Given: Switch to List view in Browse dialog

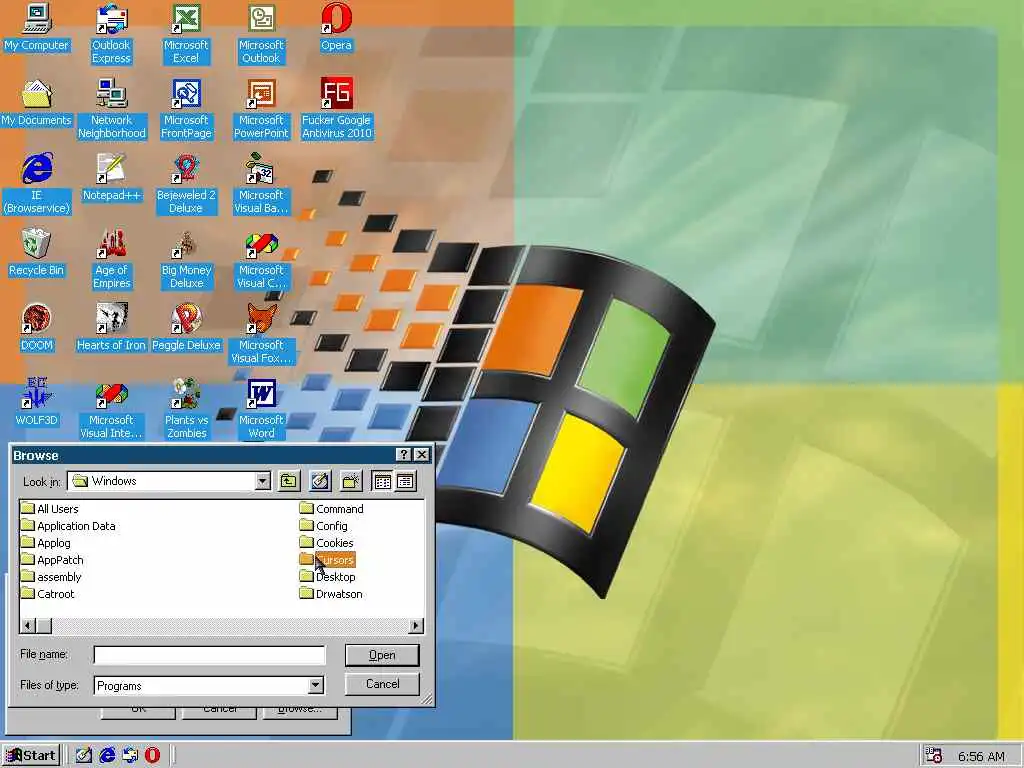Looking at the screenshot, I should click(x=383, y=481).
